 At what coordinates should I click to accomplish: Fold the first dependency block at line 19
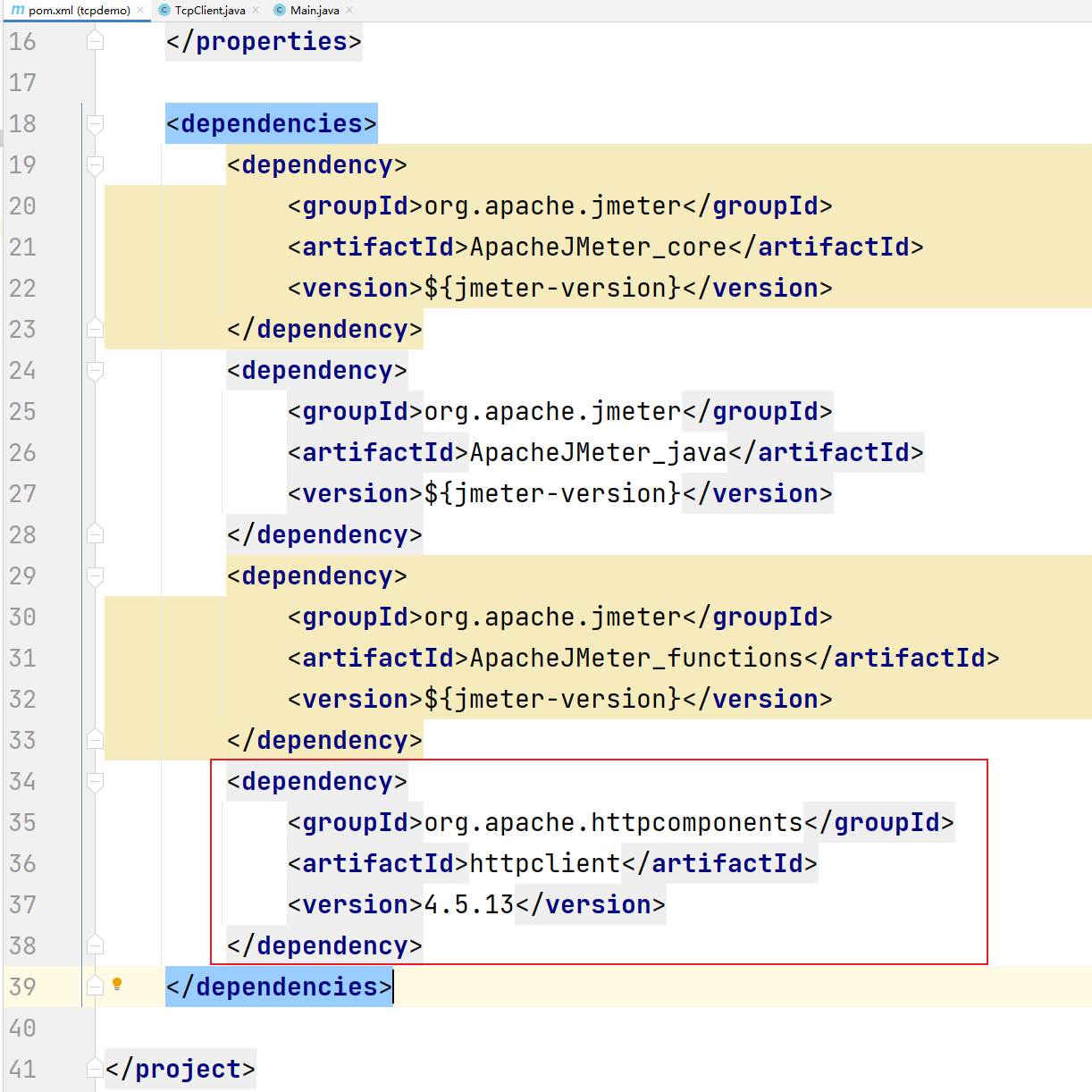pyautogui.click(x=95, y=164)
